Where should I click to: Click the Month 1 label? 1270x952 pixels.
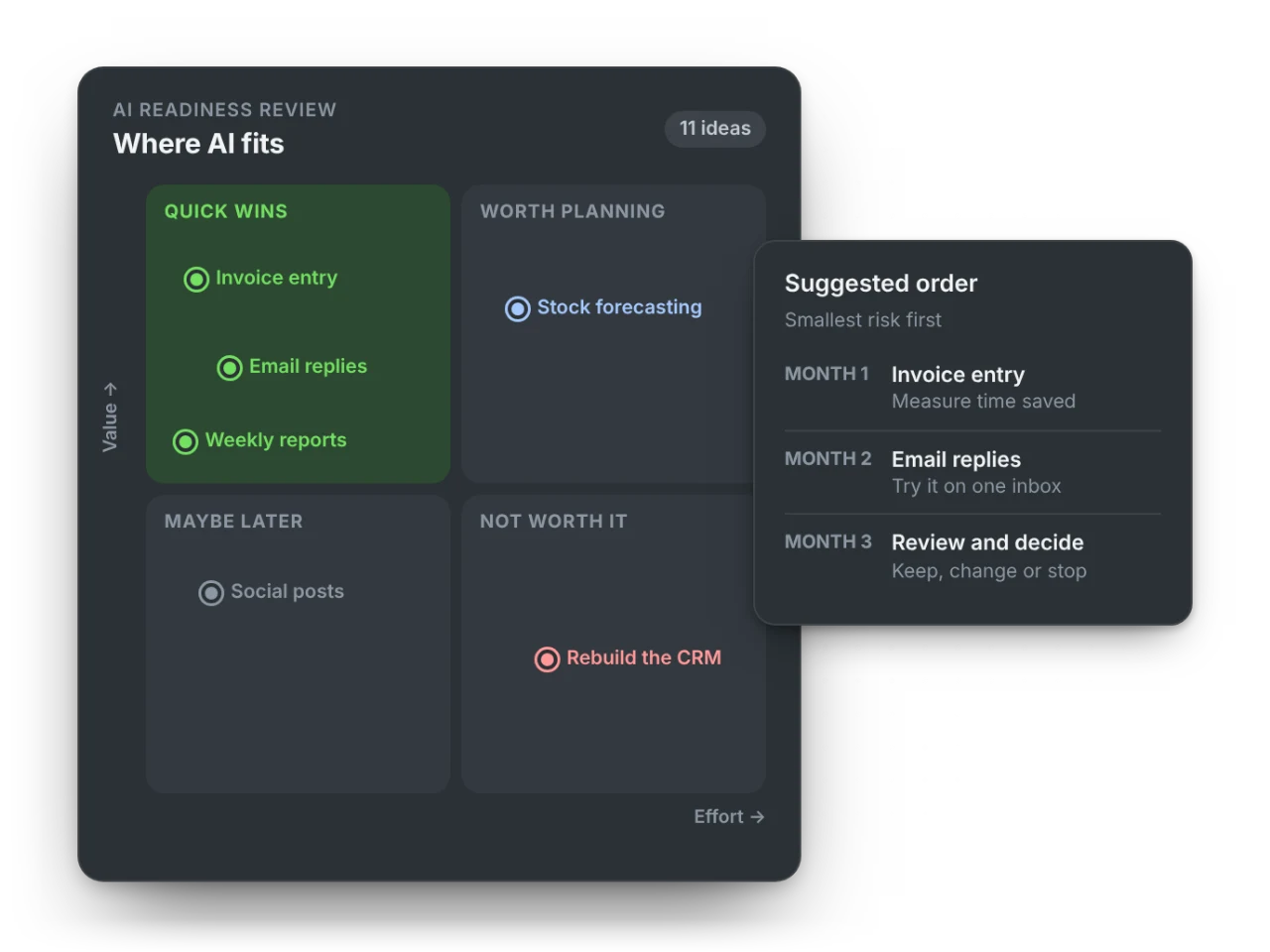(826, 374)
